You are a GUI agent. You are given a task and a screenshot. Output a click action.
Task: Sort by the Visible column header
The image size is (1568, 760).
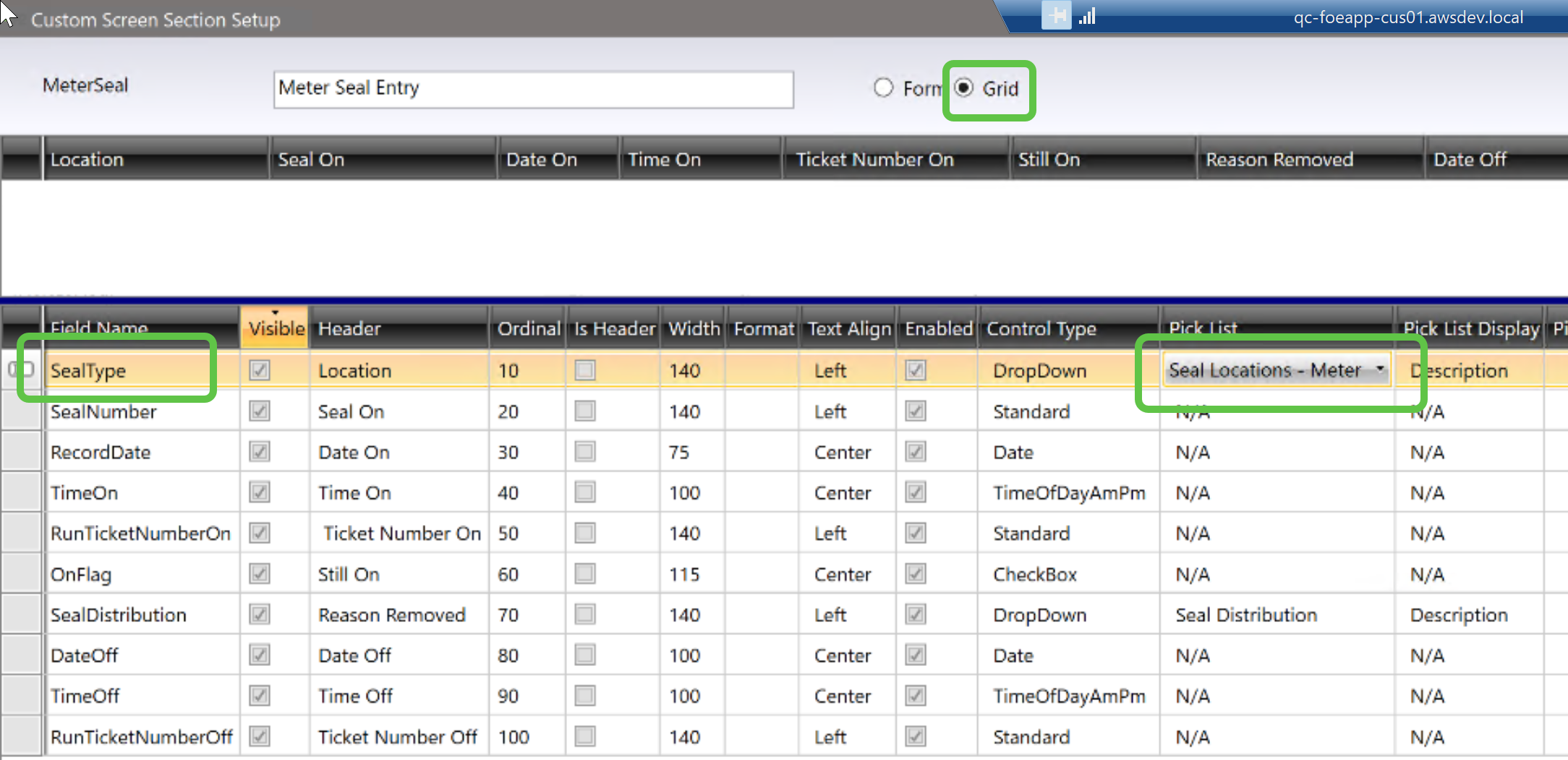pyautogui.click(x=276, y=328)
